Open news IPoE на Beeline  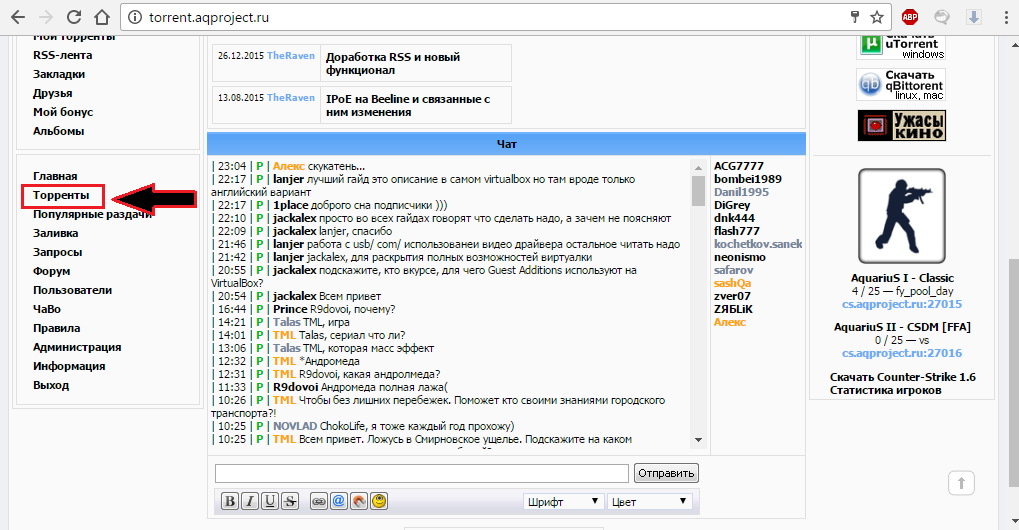coord(408,105)
